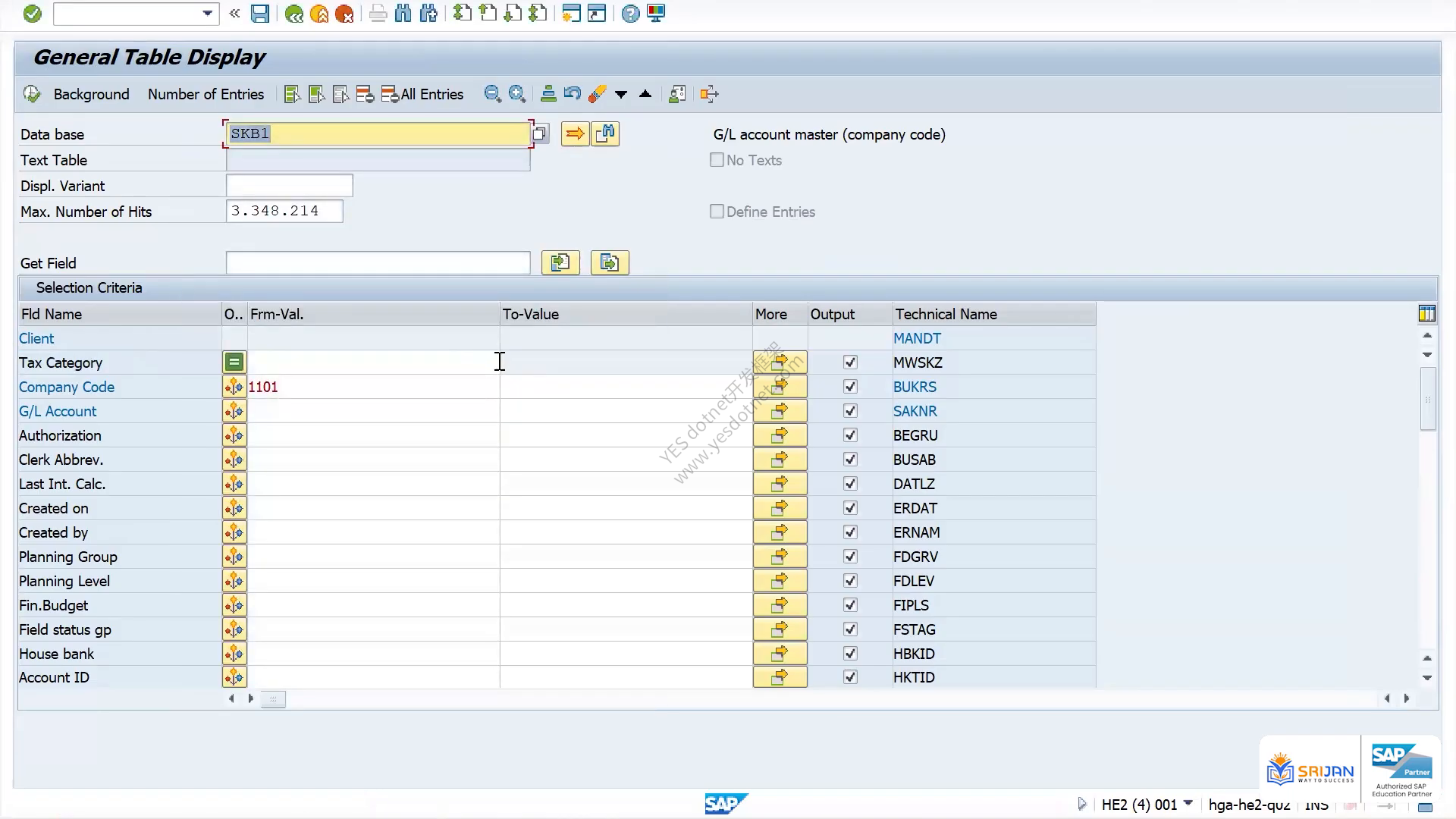Select Number of Entries menu item
This screenshot has width=1456, height=819.
click(206, 94)
